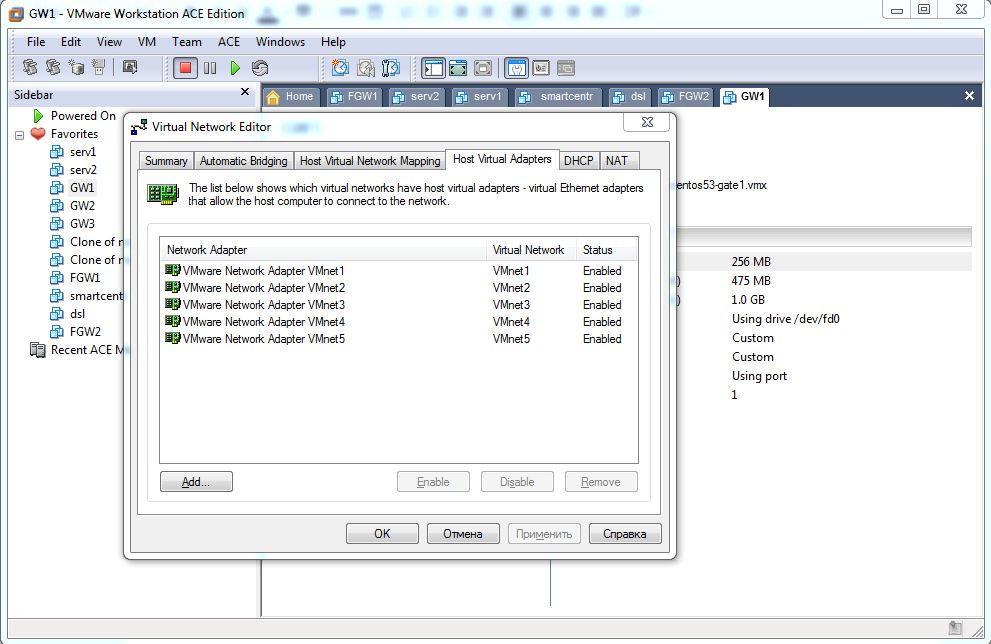Screen dimensions: 991x644
Task: Click the Справка help button
Action: click(625, 534)
